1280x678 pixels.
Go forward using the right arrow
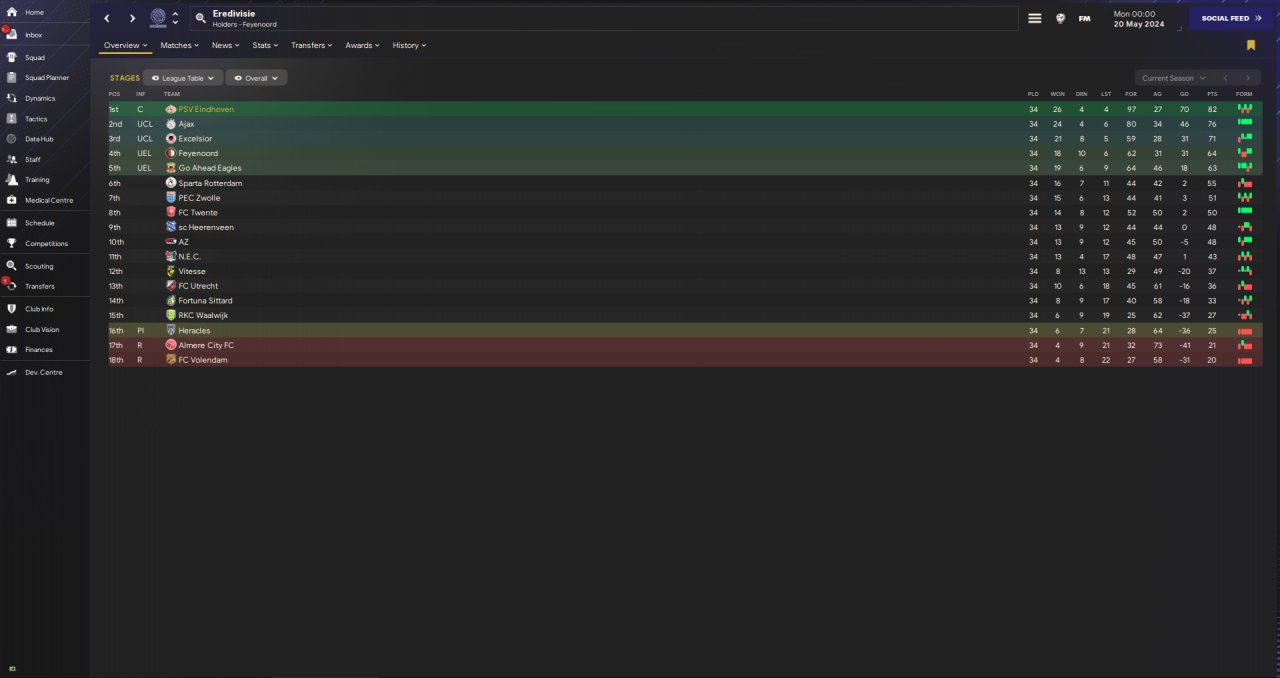point(132,18)
